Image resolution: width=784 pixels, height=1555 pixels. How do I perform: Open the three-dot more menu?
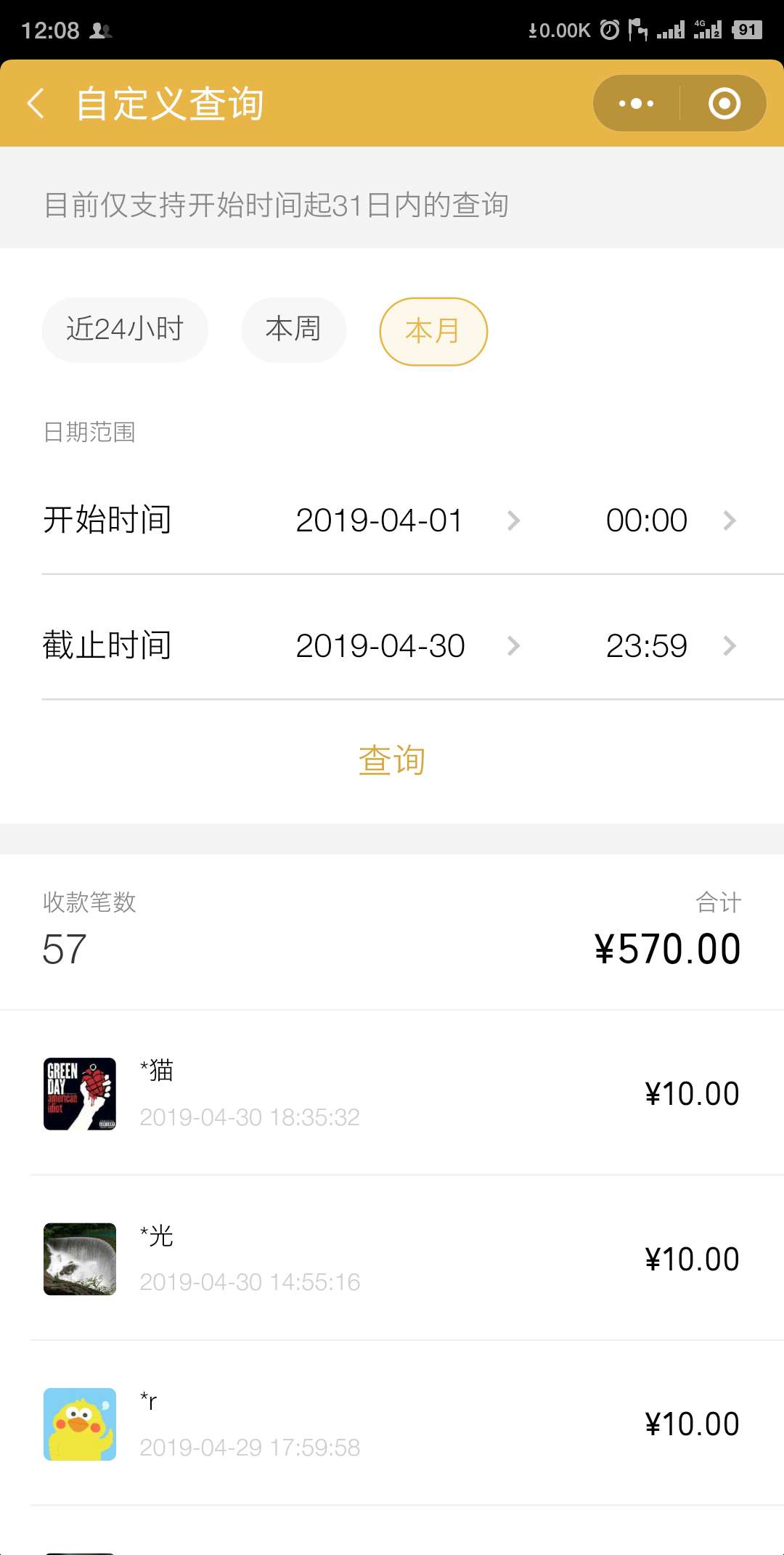click(x=637, y=103)
